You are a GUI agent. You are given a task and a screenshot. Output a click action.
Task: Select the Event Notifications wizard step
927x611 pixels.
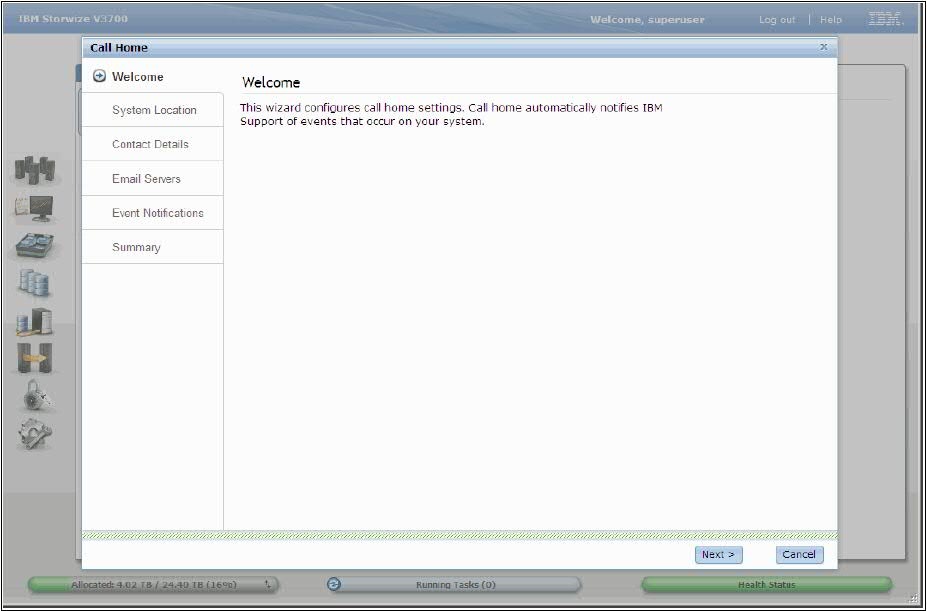153,213
